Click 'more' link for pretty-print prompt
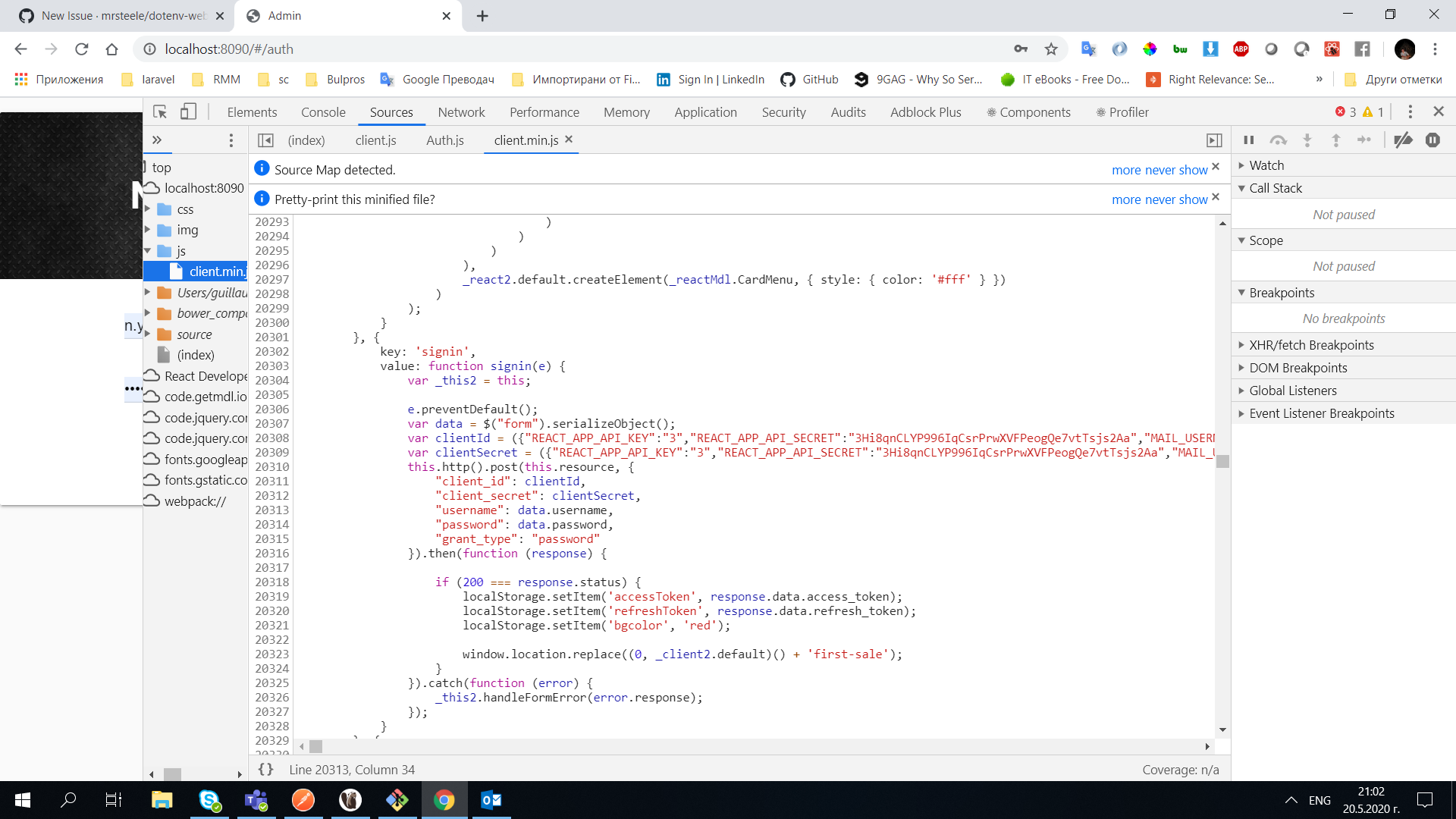The image size is (1456, 819). click(1126, 199)
